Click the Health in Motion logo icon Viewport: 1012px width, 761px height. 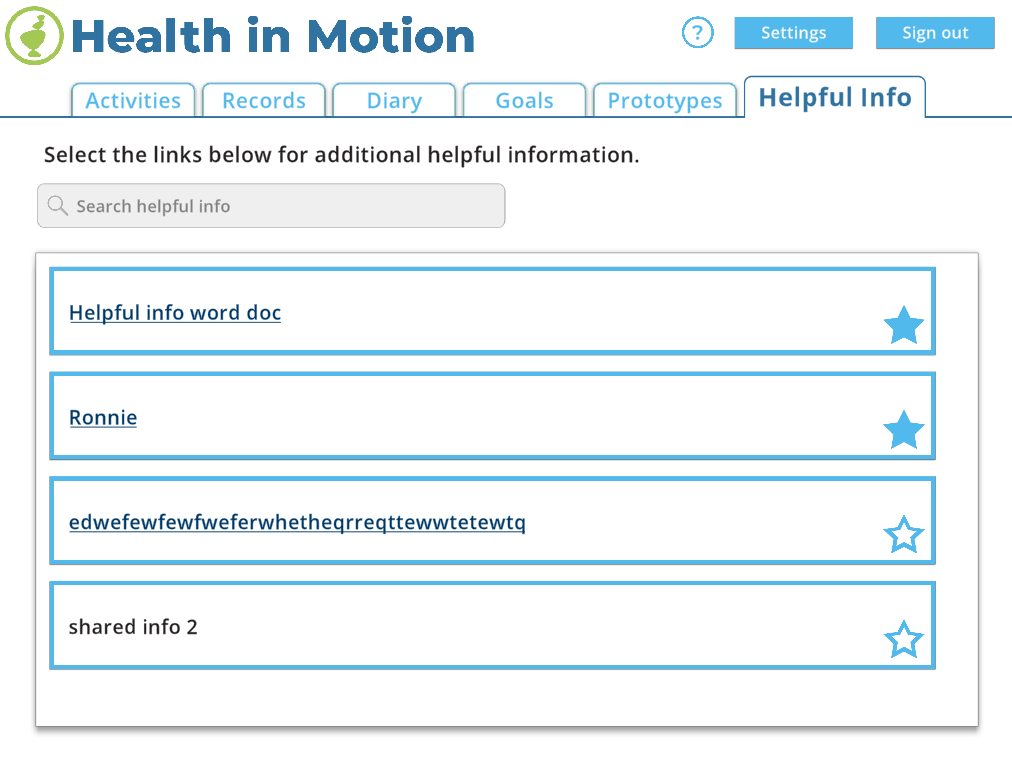tap(34, 36)
